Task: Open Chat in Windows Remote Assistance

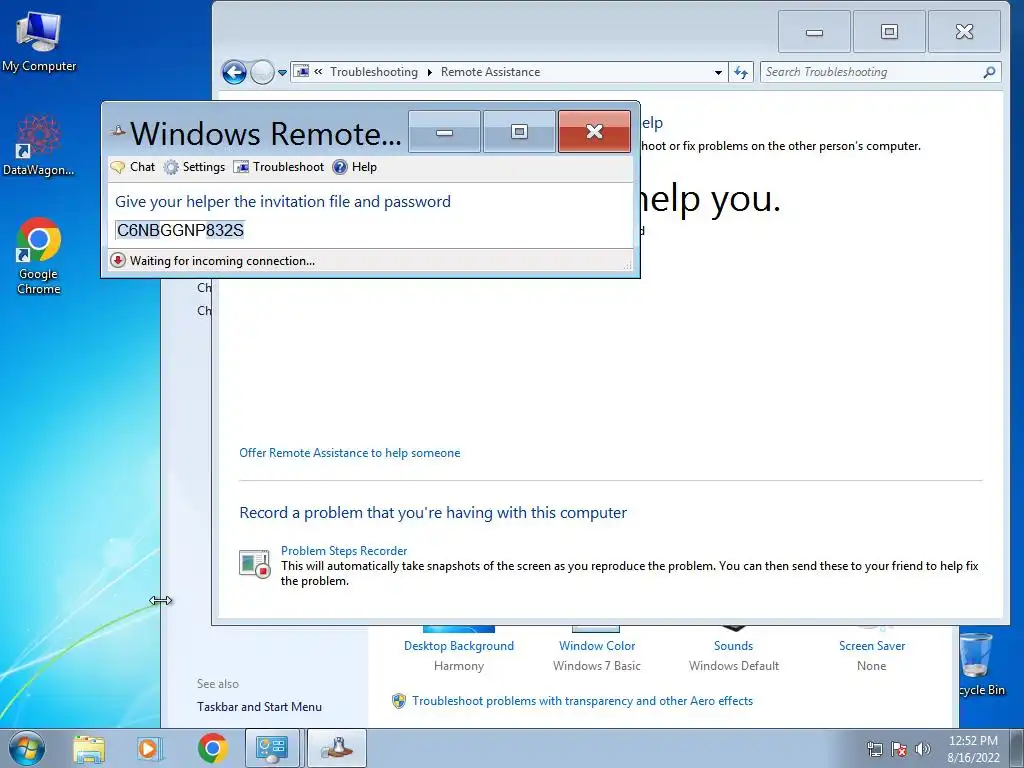Action: [x=133, y=167]
